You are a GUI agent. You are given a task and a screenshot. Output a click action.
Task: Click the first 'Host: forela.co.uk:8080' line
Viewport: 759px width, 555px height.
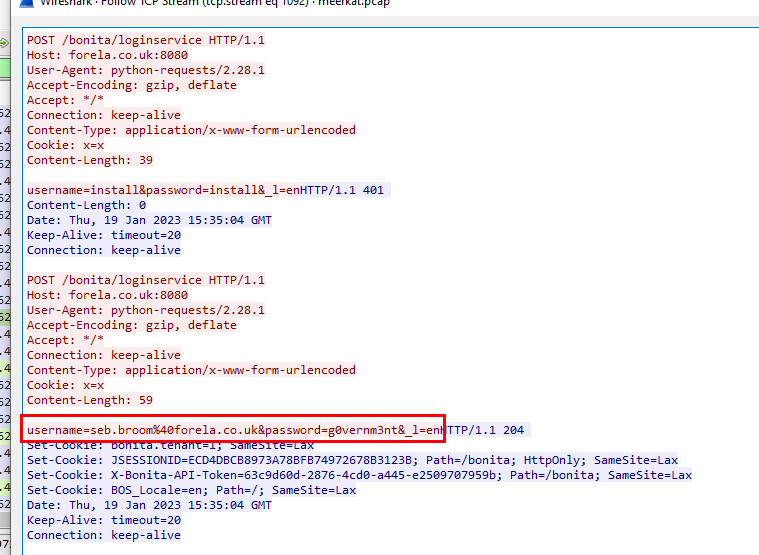[107, 55]
